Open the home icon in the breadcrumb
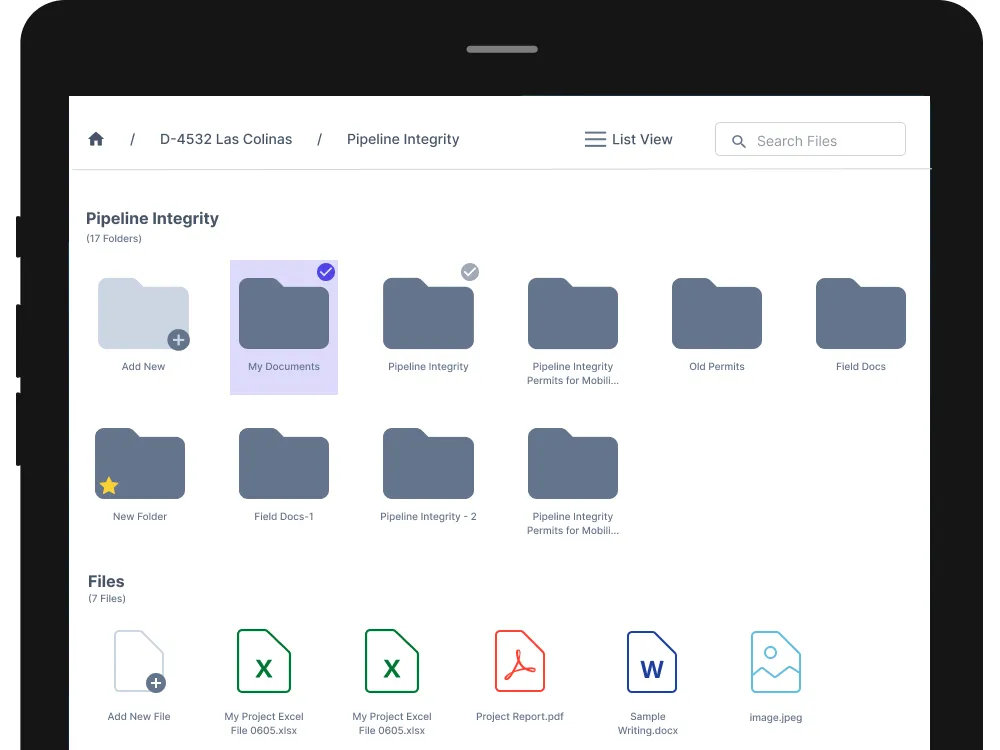This screenshot has width=1000, height=750. (x=95, y=138)
